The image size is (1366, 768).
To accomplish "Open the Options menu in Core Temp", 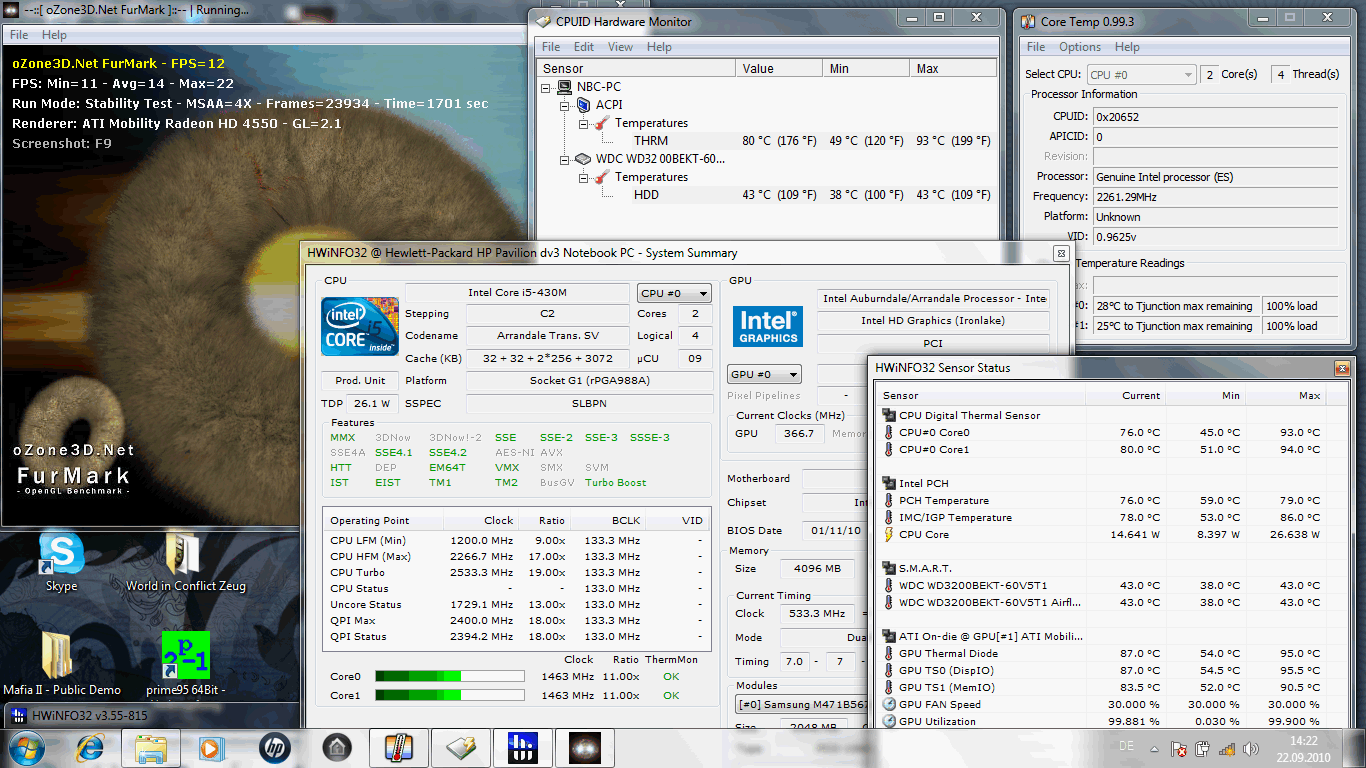I will coord(1080,47).
